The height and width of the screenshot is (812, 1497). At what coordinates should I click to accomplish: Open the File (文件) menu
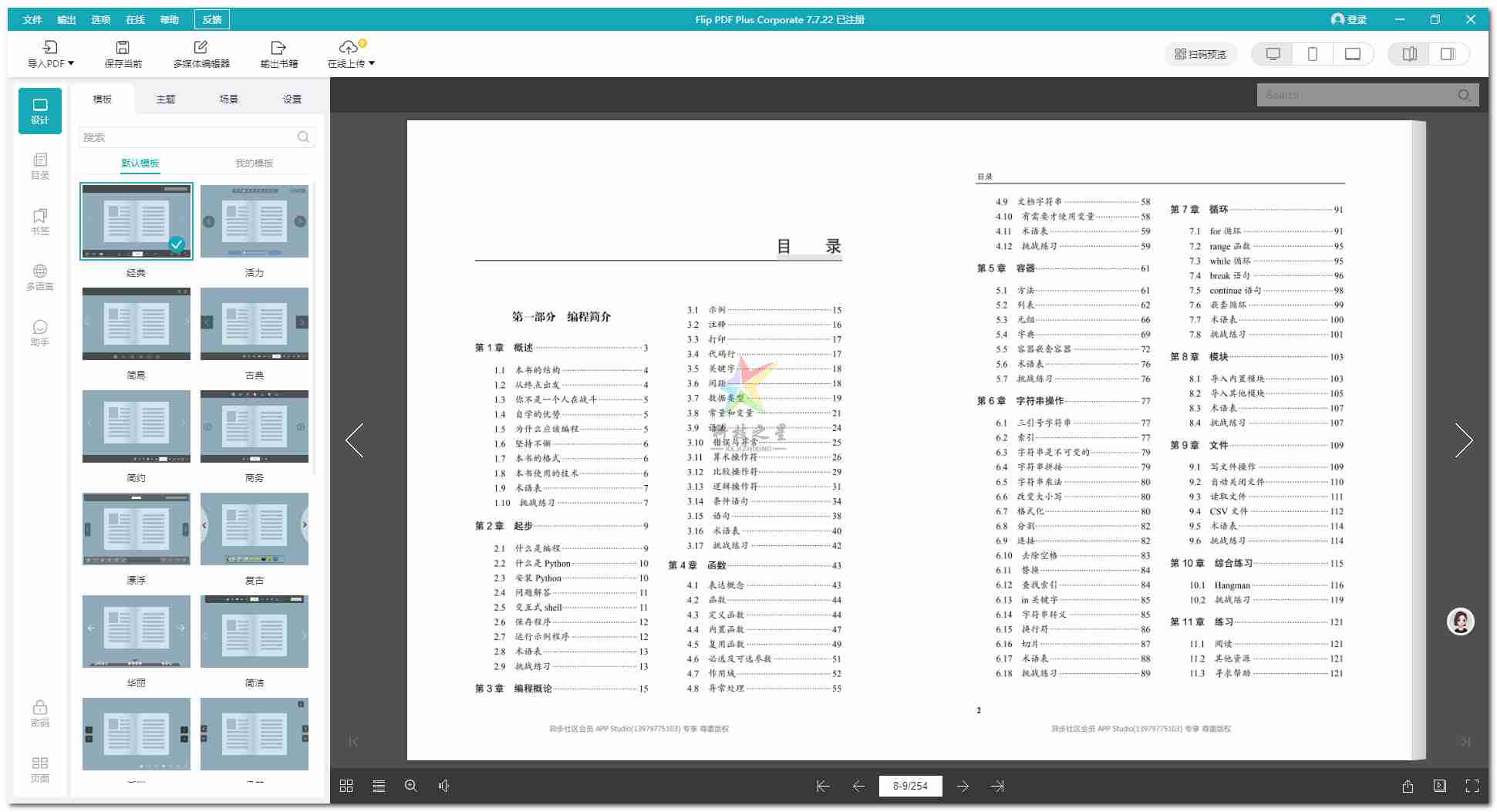(32, 19)
